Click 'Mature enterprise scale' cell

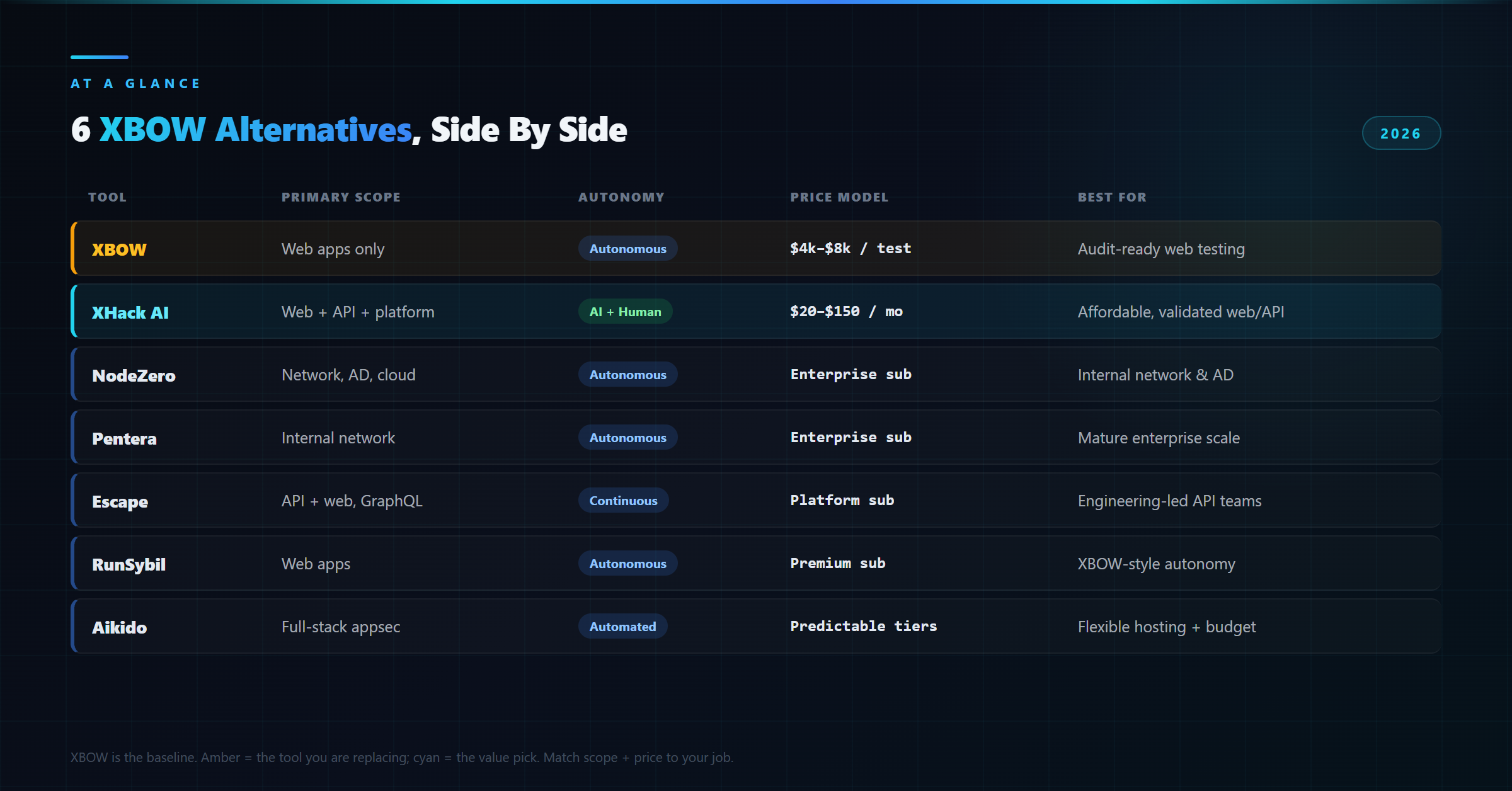coord(1159,438)
